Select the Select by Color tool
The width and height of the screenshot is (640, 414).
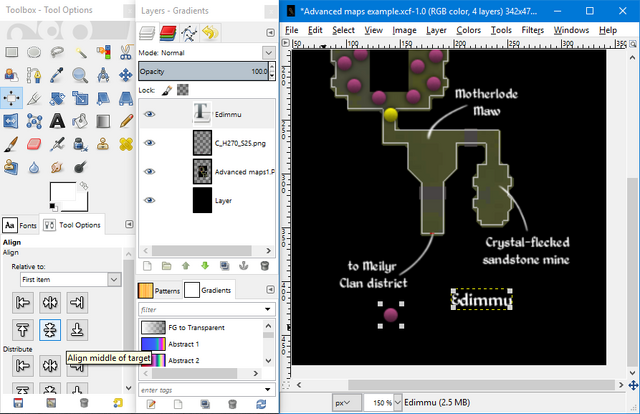tap(103, 52)
